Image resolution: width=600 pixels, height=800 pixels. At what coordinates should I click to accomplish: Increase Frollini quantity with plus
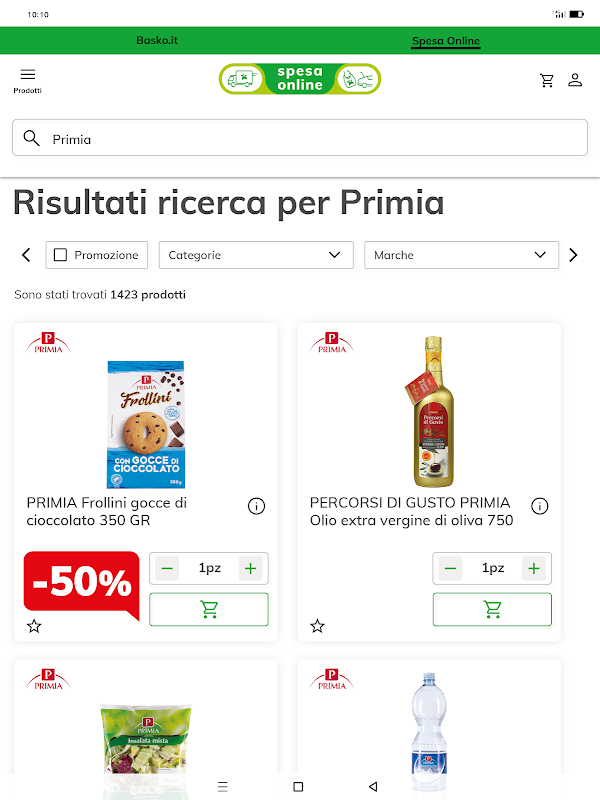251,568
